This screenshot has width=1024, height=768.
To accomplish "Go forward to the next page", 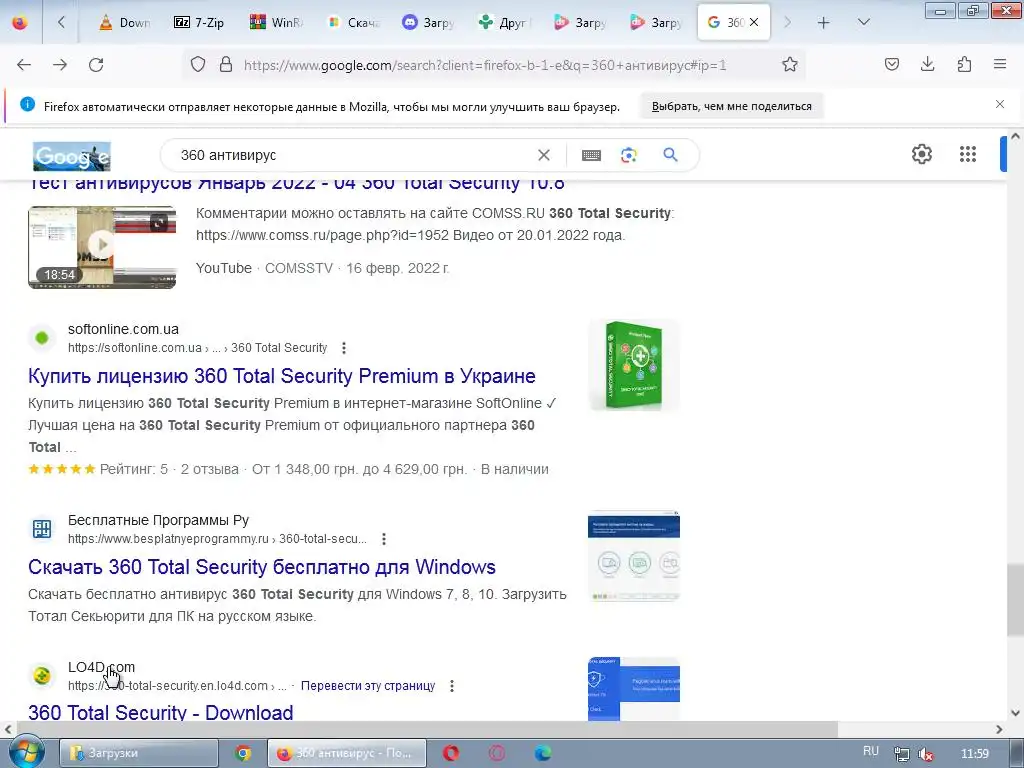I will (60, 65).
